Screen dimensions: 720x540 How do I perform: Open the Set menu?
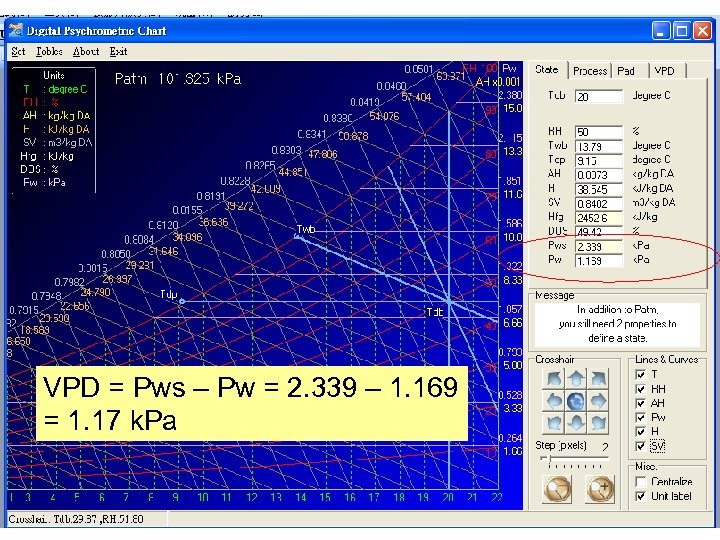pos(18,51)
